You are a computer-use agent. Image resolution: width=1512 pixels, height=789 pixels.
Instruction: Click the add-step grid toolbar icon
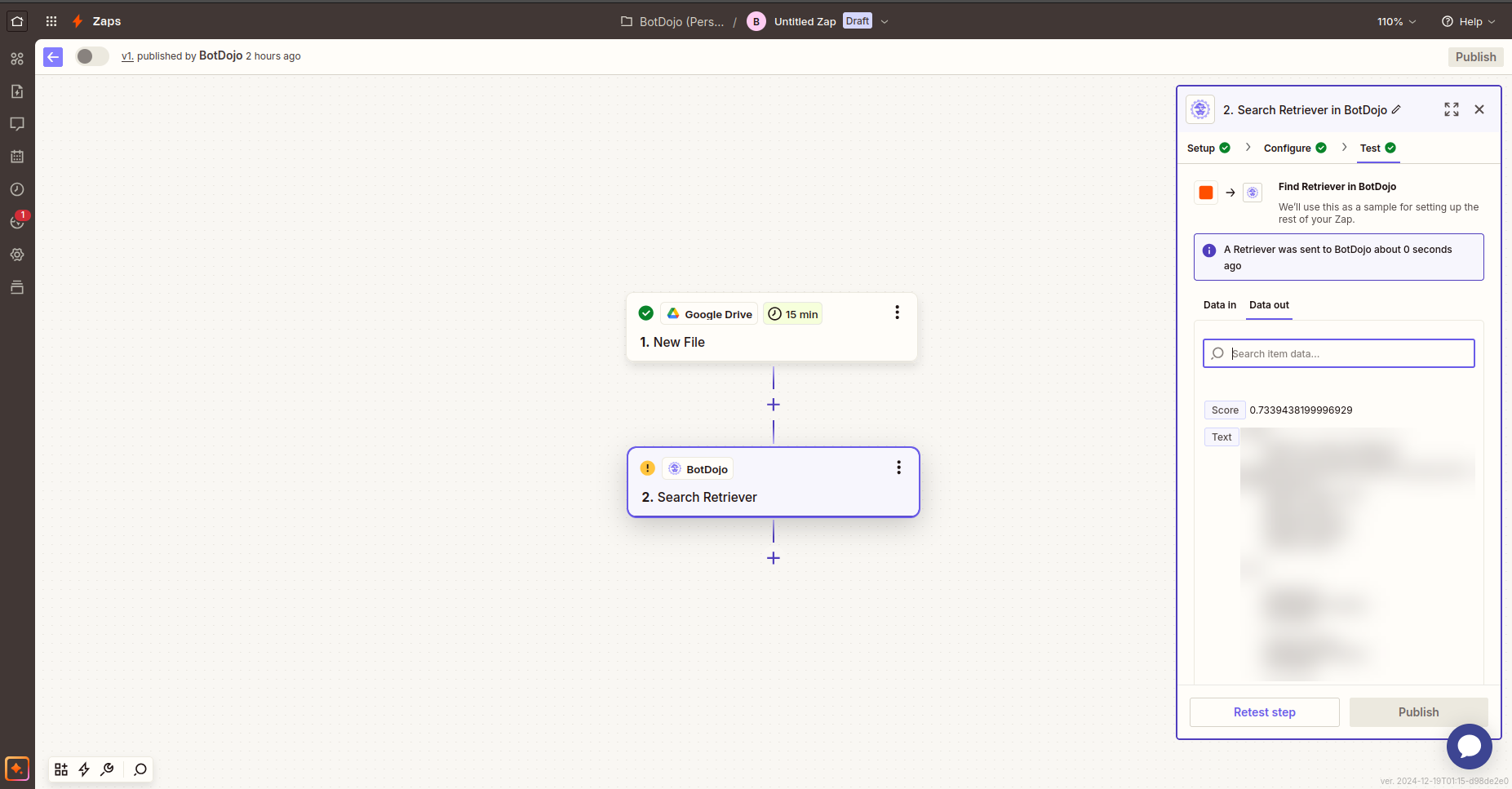pyautogui.click(x=61, y=769)
